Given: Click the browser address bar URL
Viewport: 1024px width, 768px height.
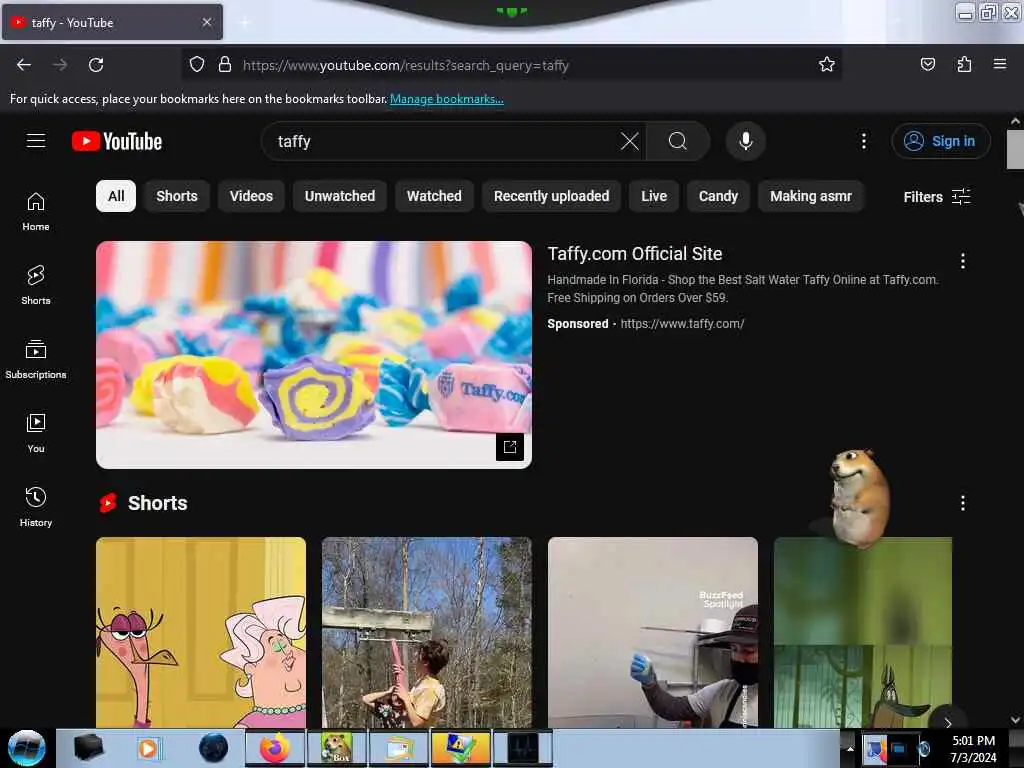Looking at the screenshot, I should pos(406,65).
